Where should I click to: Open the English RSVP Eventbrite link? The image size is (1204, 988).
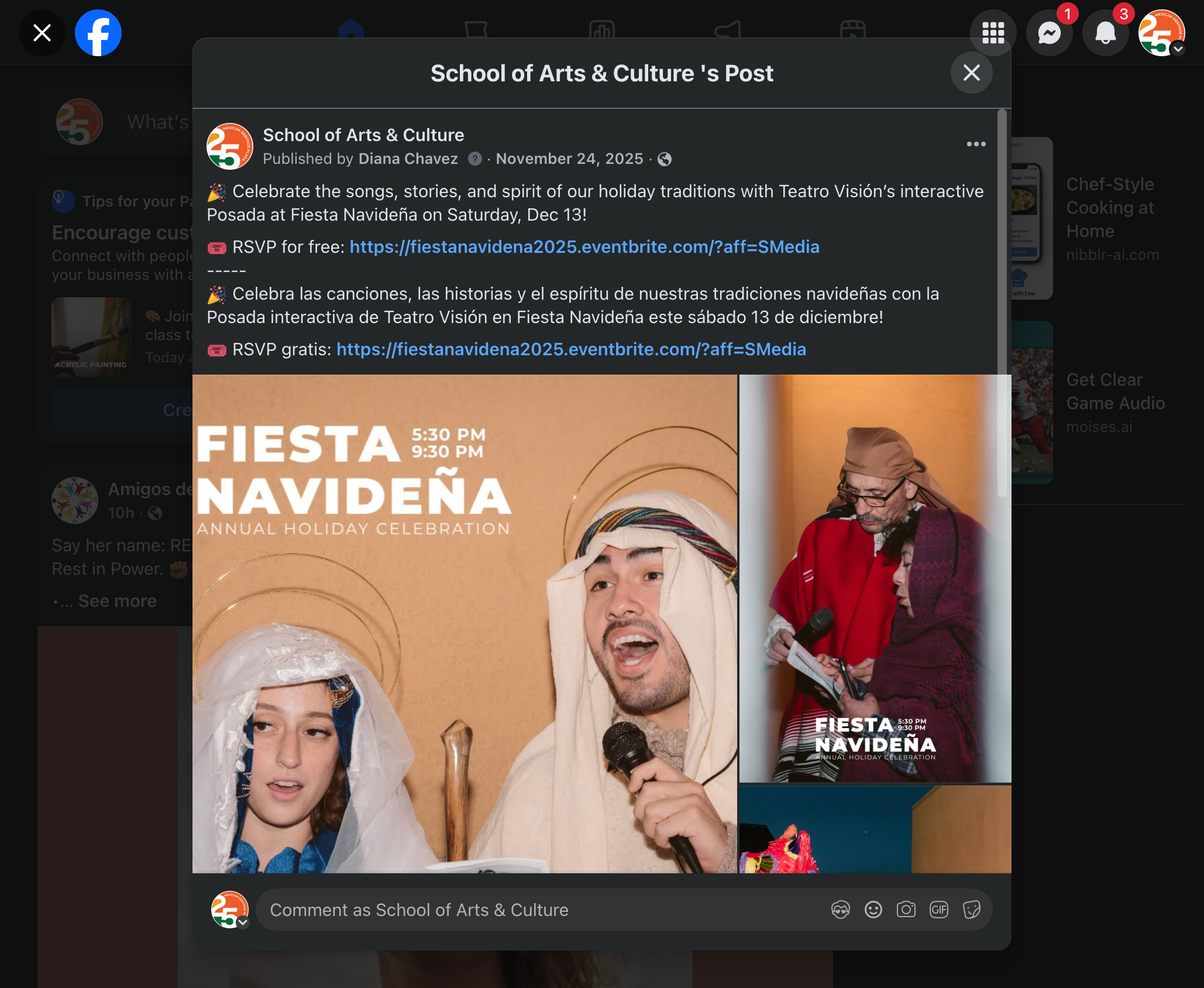pos(584,247)
